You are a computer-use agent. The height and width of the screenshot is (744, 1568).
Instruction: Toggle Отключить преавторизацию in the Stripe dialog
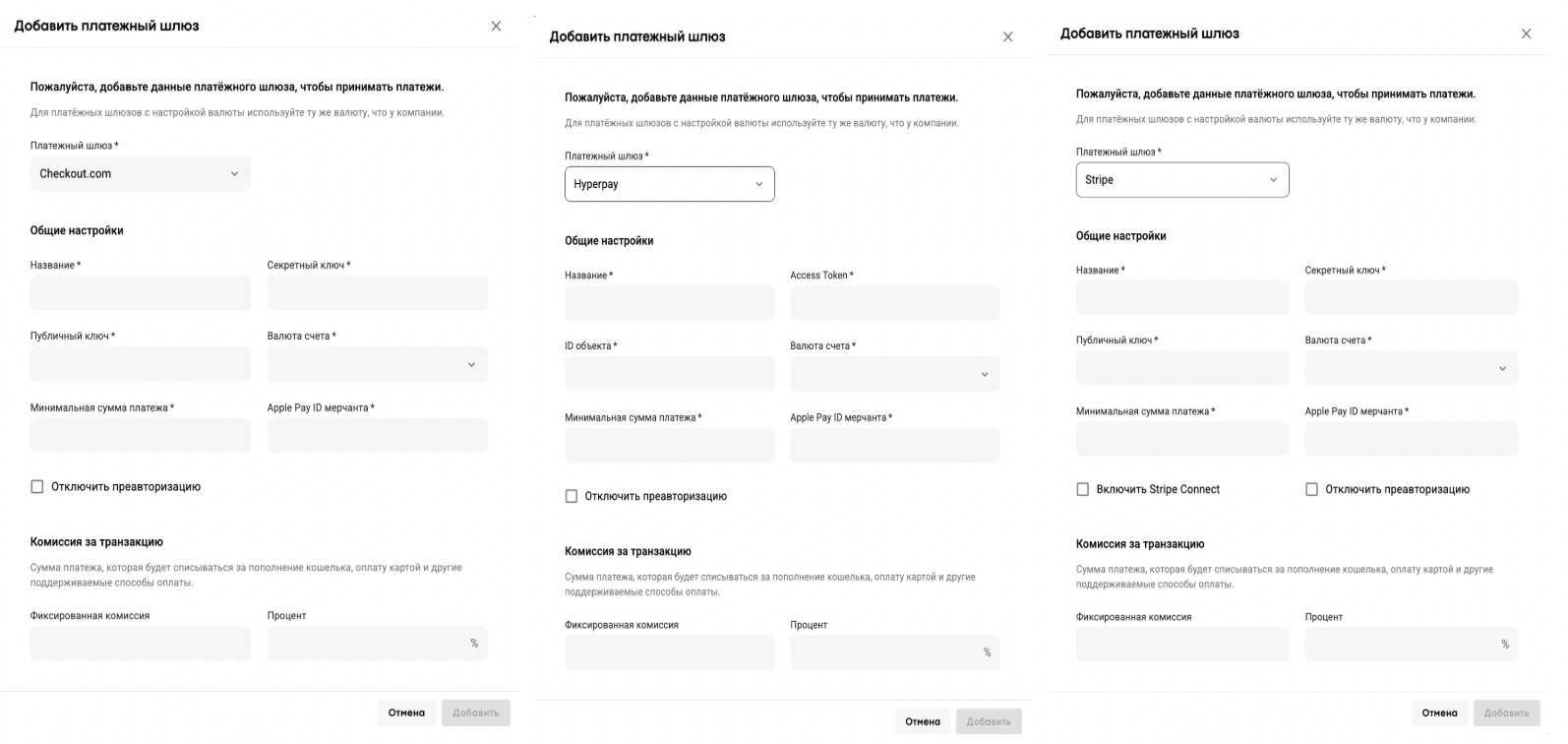click(x=1311, y=489)
